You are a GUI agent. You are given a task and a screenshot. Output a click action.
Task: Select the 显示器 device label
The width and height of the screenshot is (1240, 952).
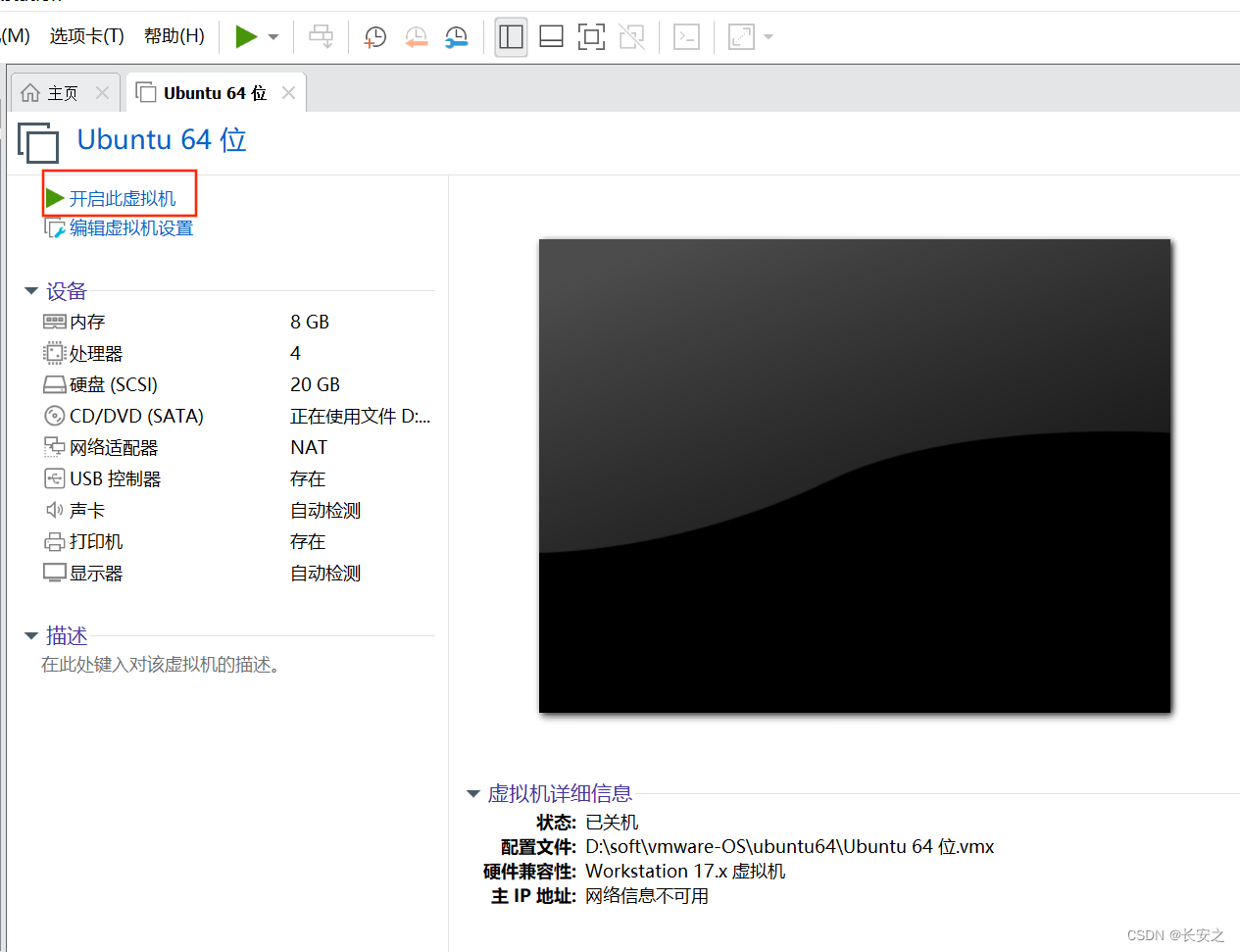coord(96,573)
